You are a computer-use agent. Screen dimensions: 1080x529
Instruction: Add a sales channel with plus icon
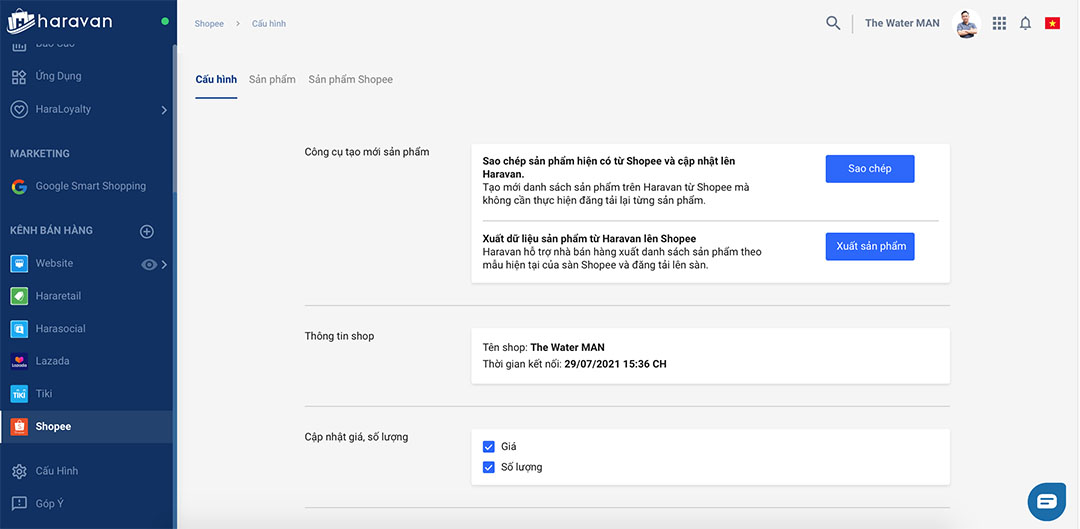(147, 231)
